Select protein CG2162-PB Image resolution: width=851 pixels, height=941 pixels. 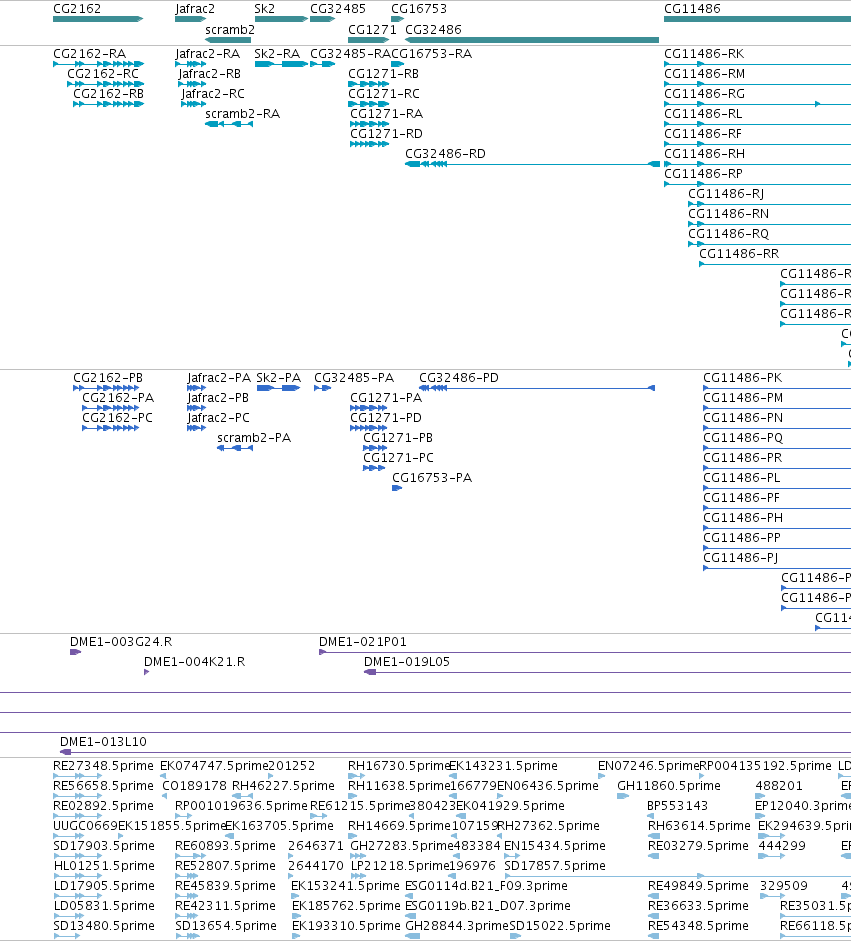tap(106, 388)
